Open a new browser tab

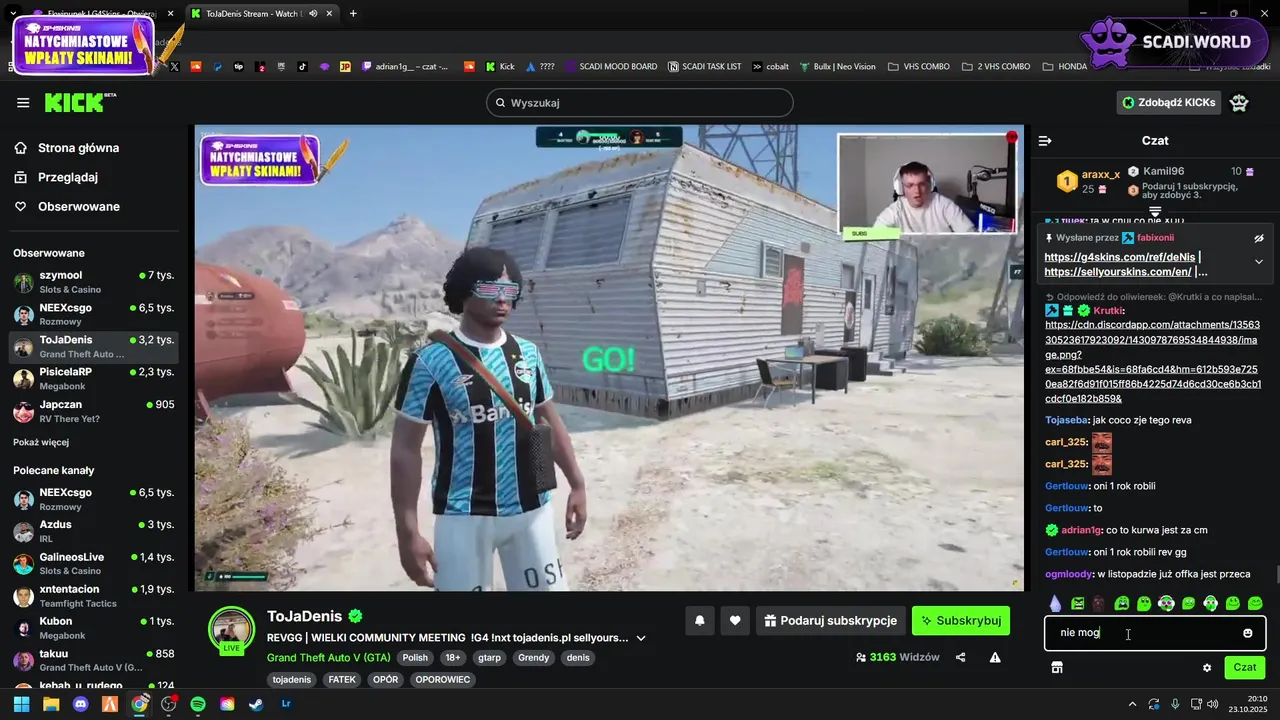353,13
